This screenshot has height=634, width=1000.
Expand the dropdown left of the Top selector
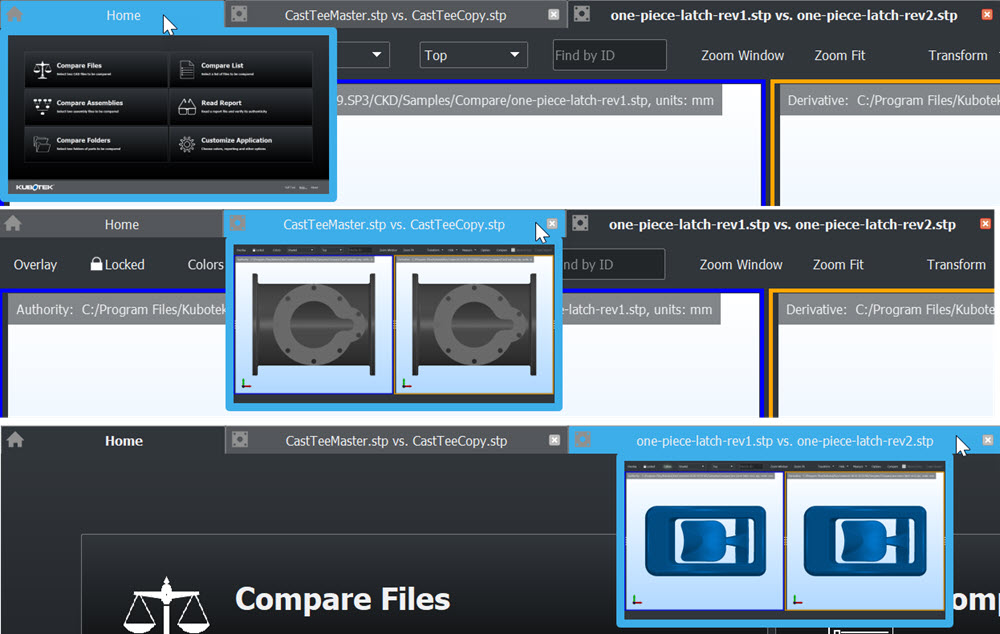(378, 55)
